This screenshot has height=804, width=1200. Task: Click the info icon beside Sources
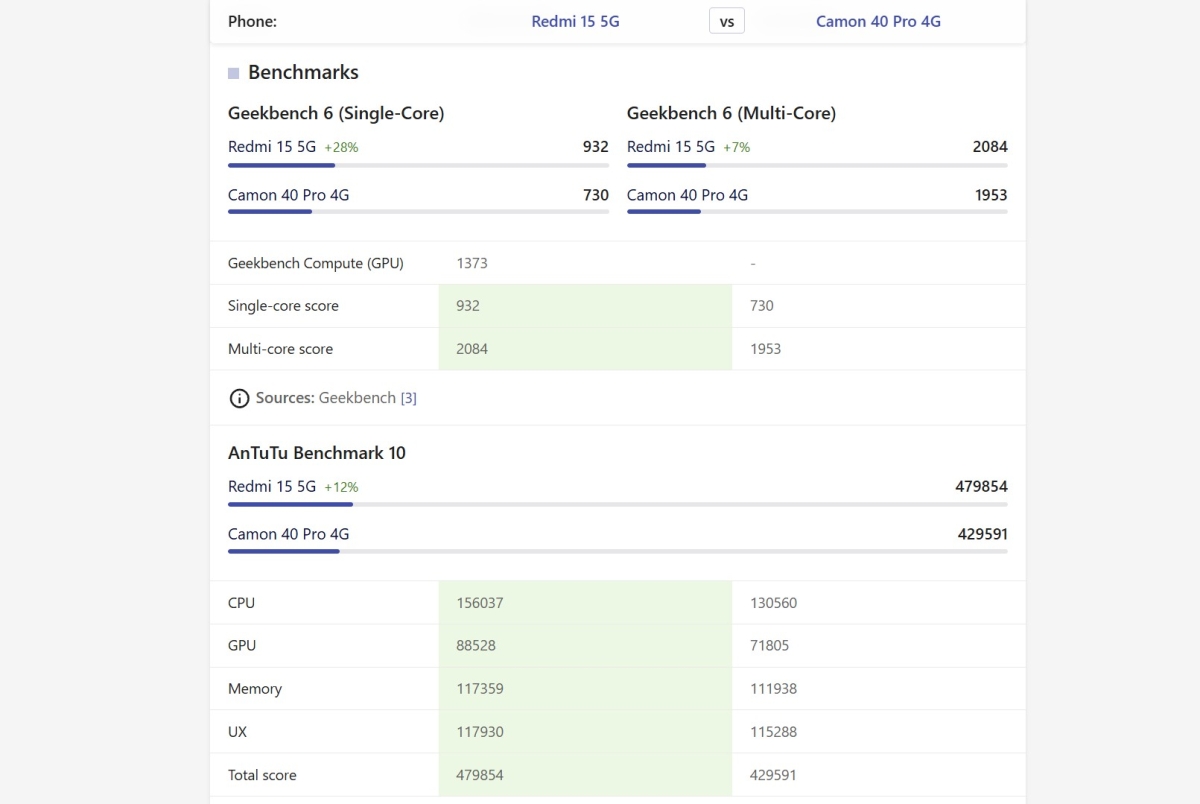coord(239,398)
